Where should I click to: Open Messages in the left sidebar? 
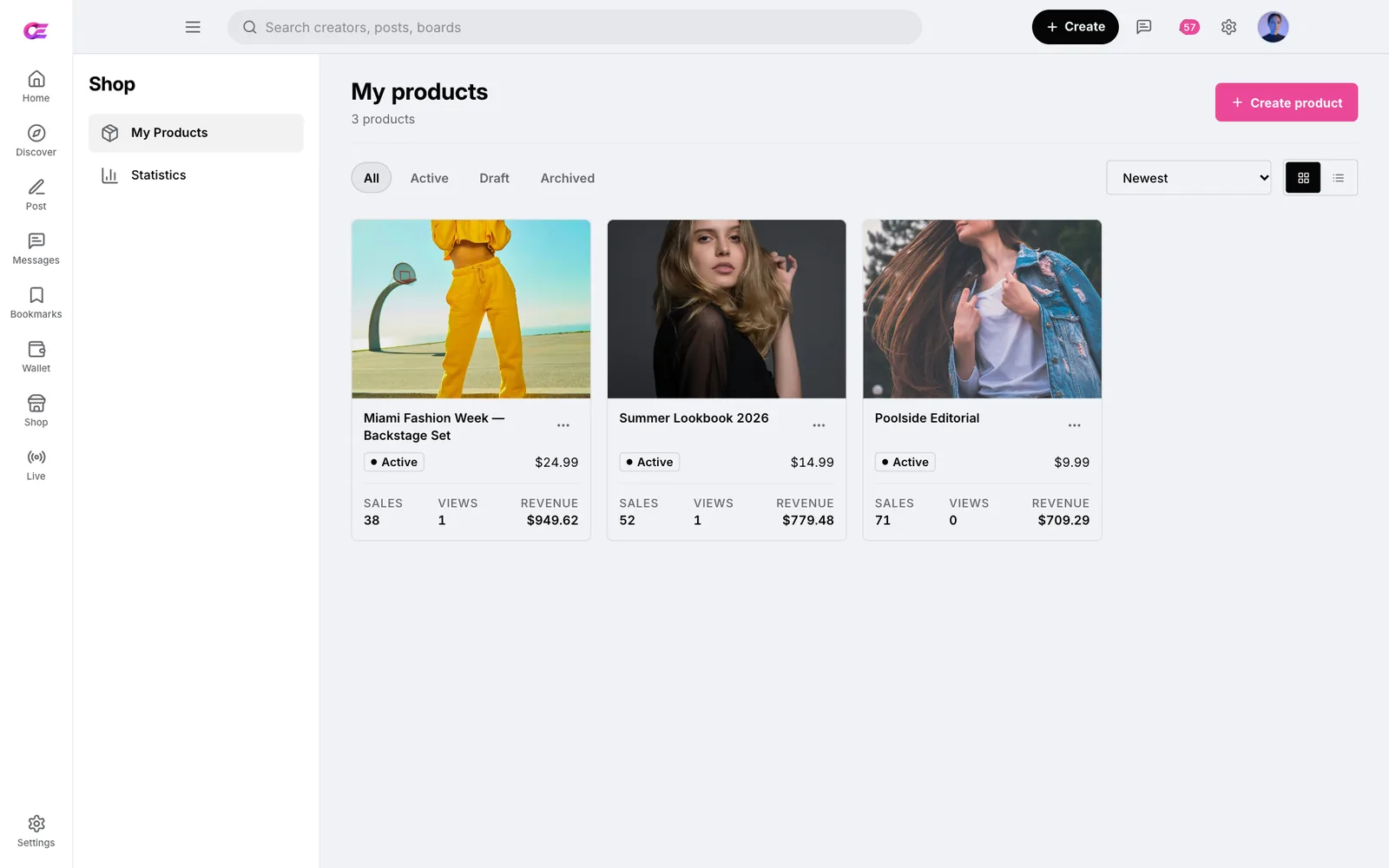click(36, 248)
